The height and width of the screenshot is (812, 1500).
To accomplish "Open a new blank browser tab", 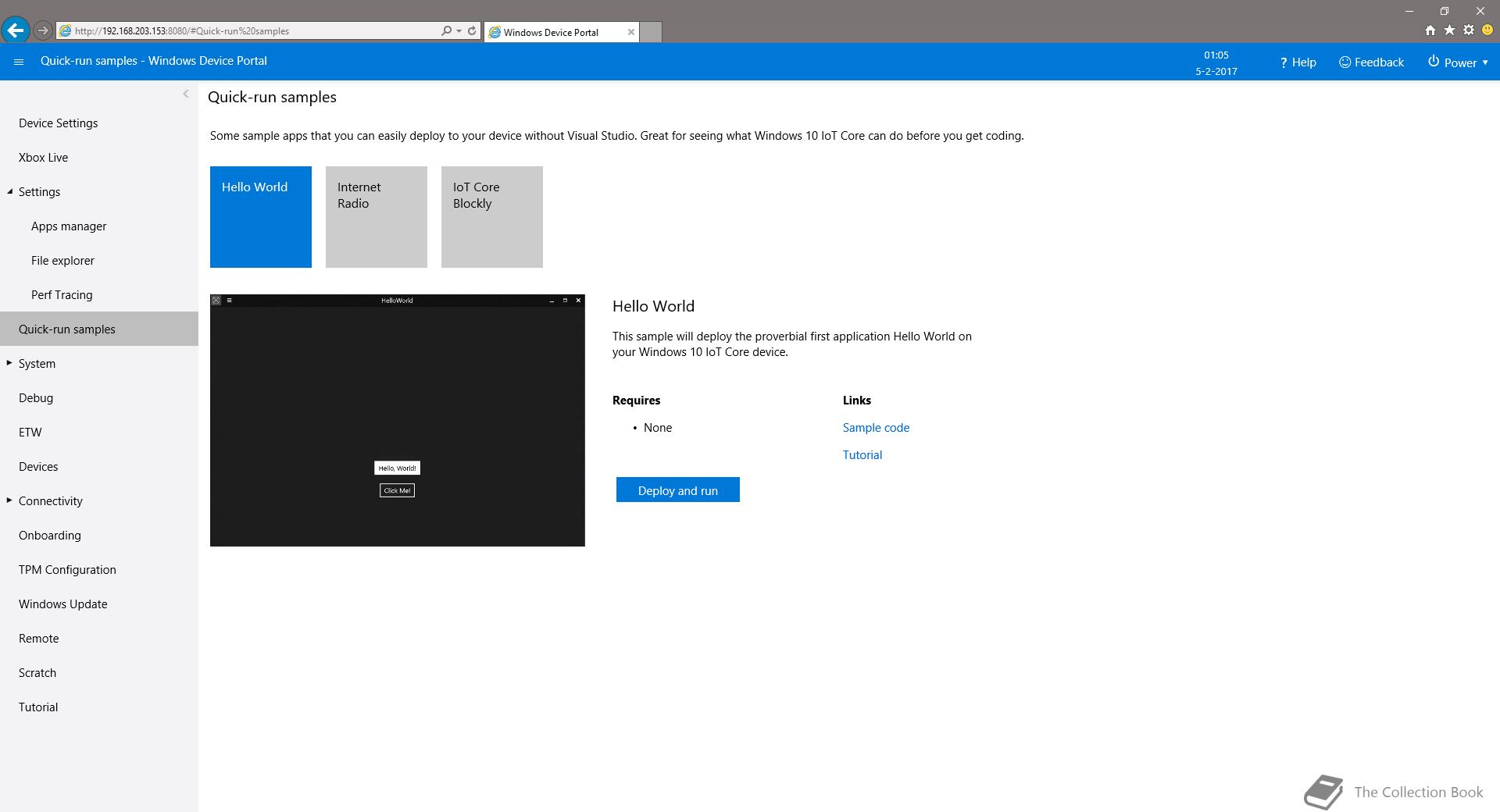I will coord(651,32).
